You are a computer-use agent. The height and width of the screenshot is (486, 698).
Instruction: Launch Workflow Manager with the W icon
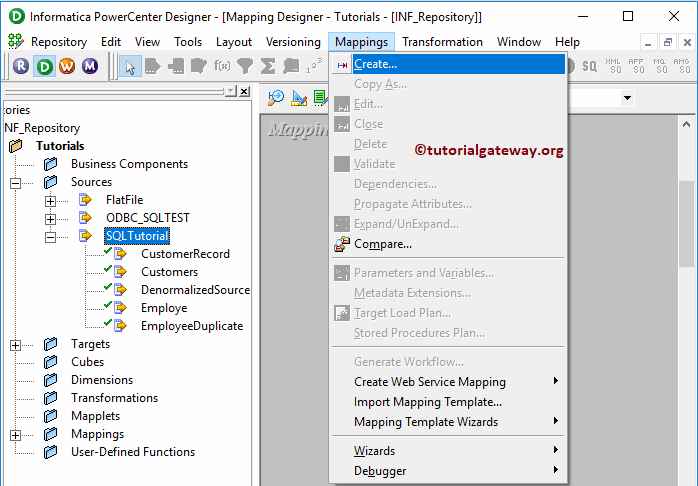coord(67,66)
